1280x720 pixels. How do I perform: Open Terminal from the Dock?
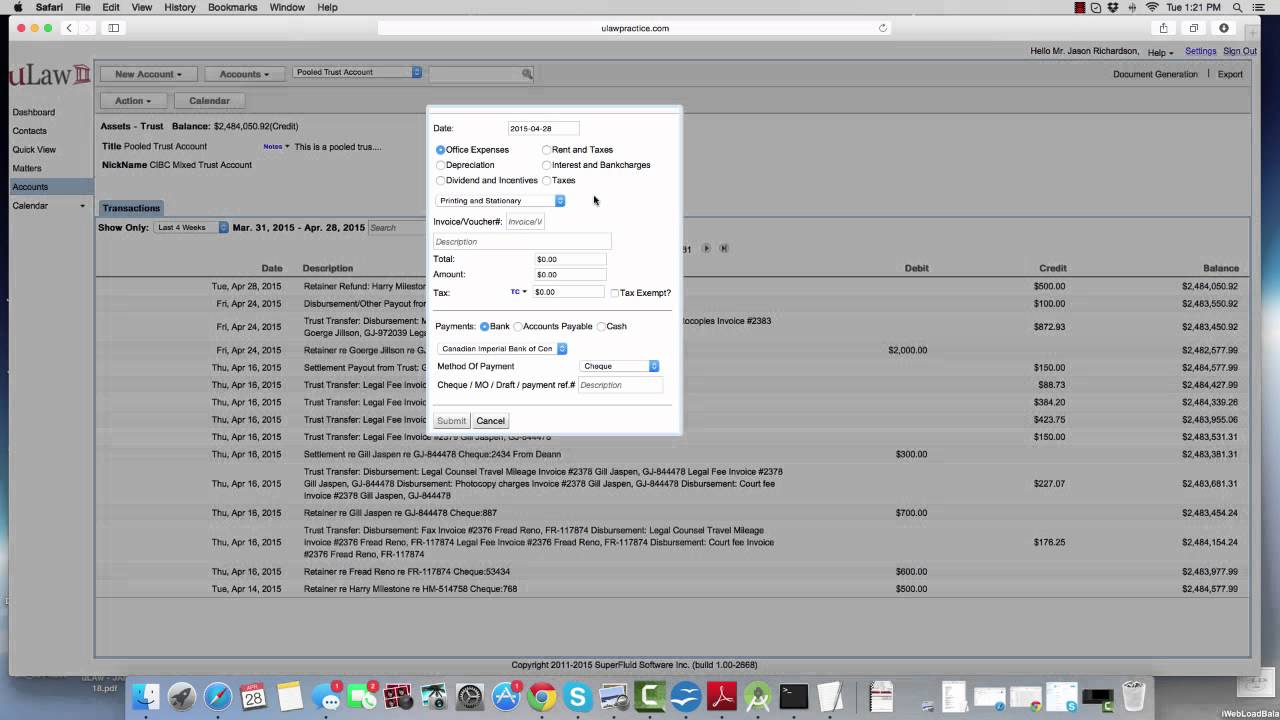(794, 696)
